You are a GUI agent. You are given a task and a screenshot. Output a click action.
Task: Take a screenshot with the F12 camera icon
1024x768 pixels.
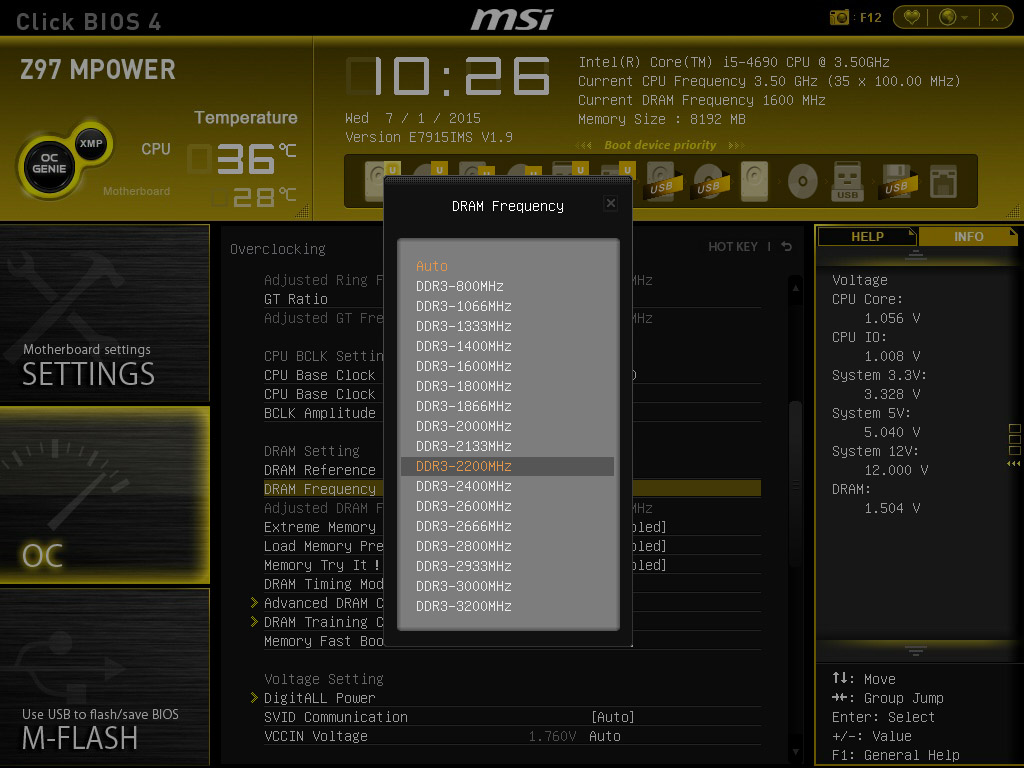(839, 17)
